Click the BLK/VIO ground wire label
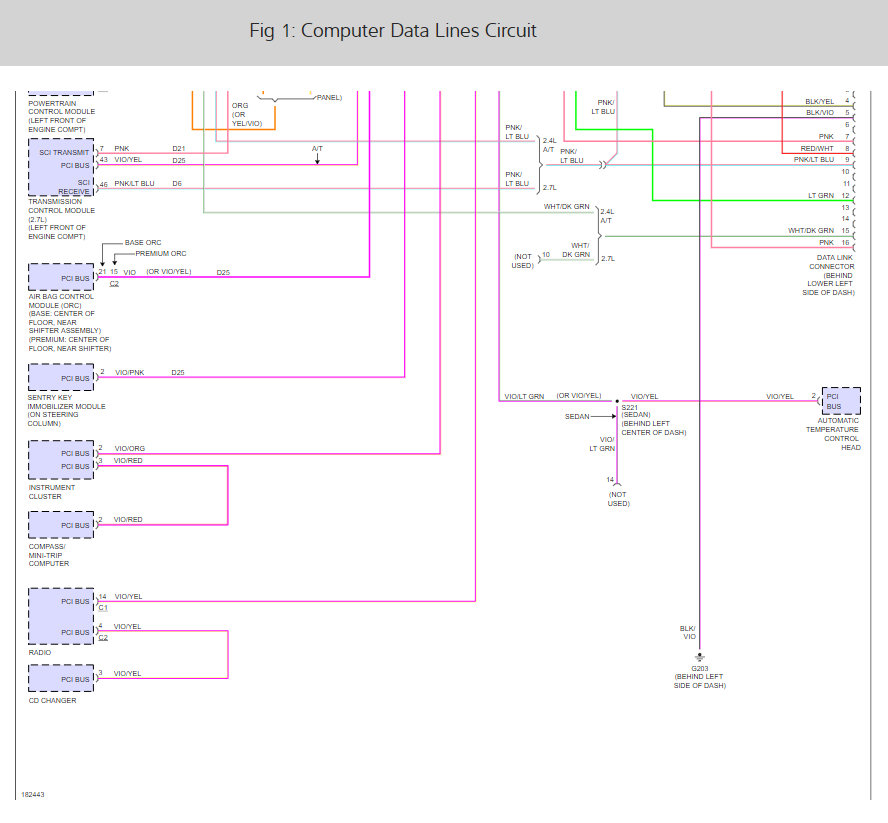The image size is (888, 823). click(688, 633)
